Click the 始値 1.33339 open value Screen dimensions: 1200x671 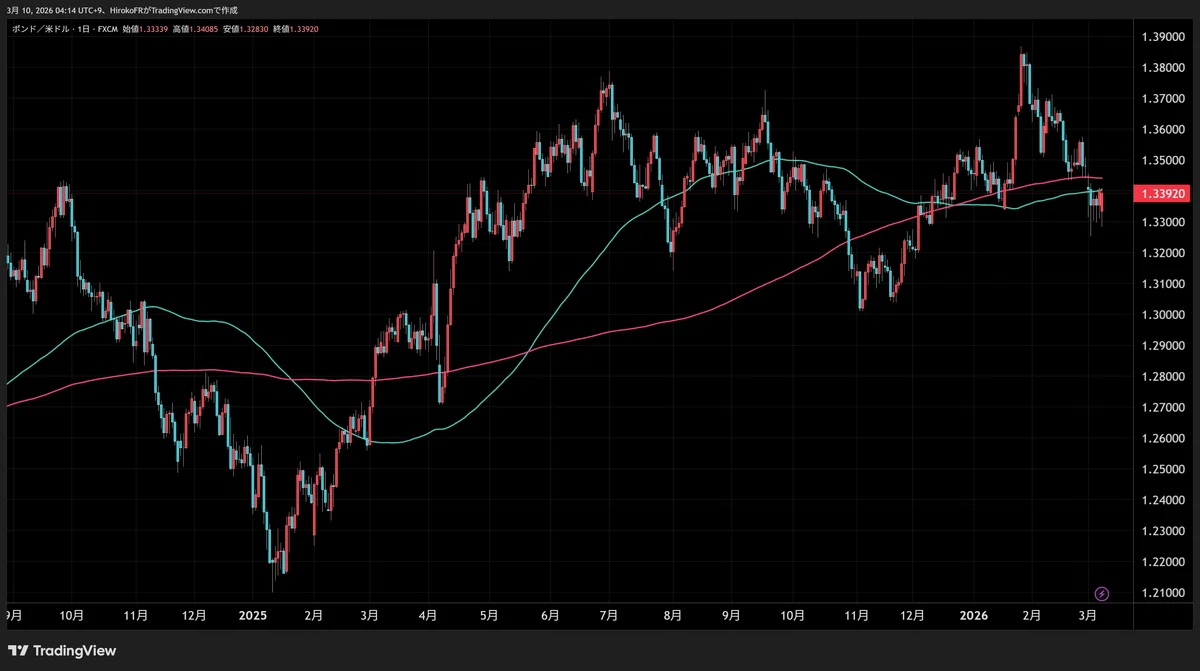click(145, 29)
